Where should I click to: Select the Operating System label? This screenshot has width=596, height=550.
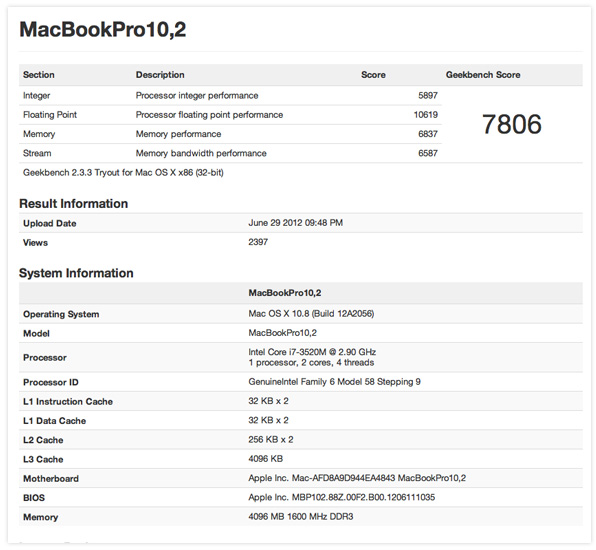click(61, 314)
